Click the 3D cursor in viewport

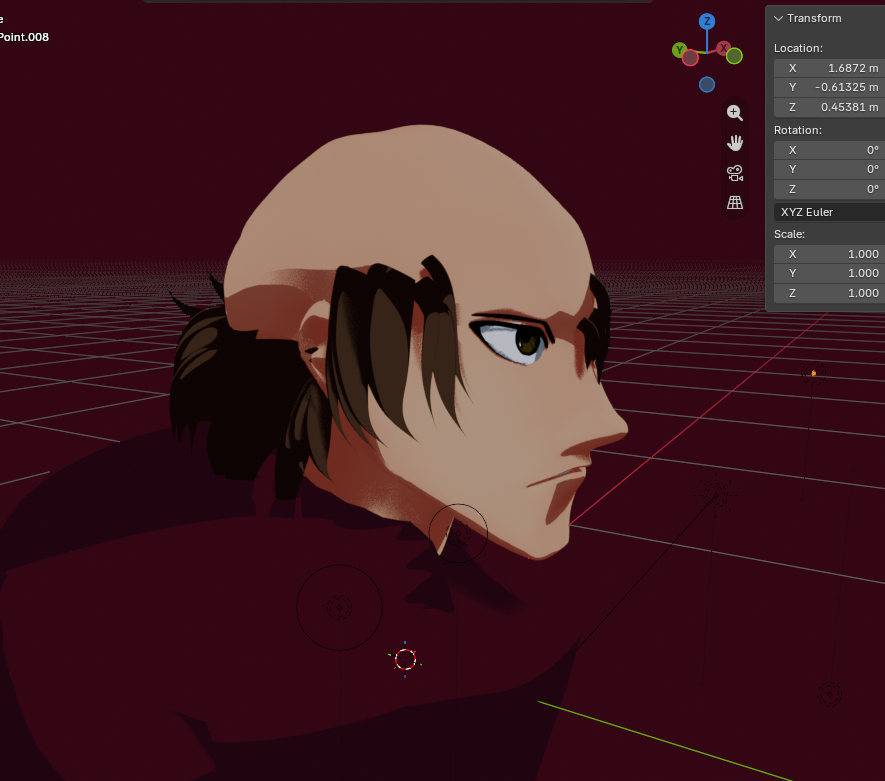click(405, 659)
